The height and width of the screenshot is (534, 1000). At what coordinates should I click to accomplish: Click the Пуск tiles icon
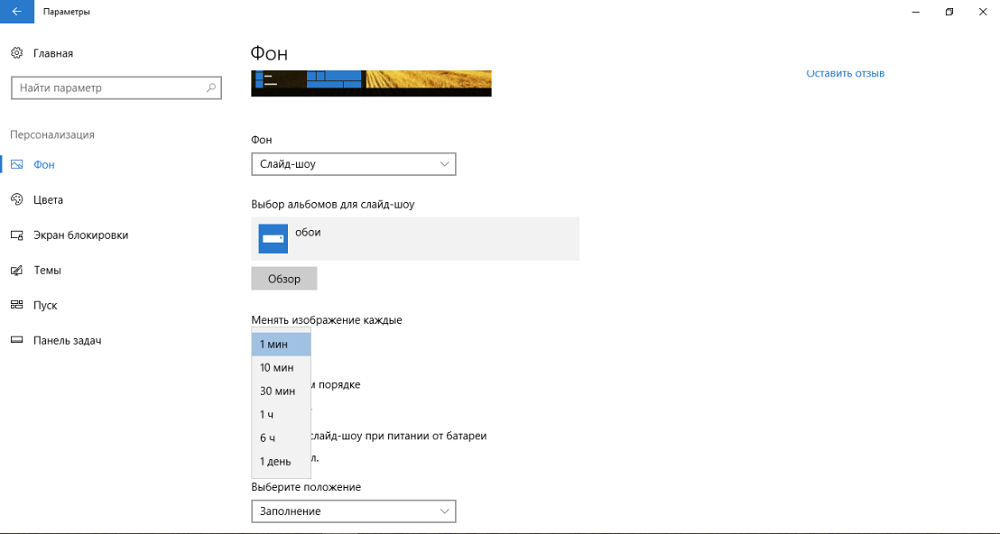pyautogui.click(x=17, y=305)
